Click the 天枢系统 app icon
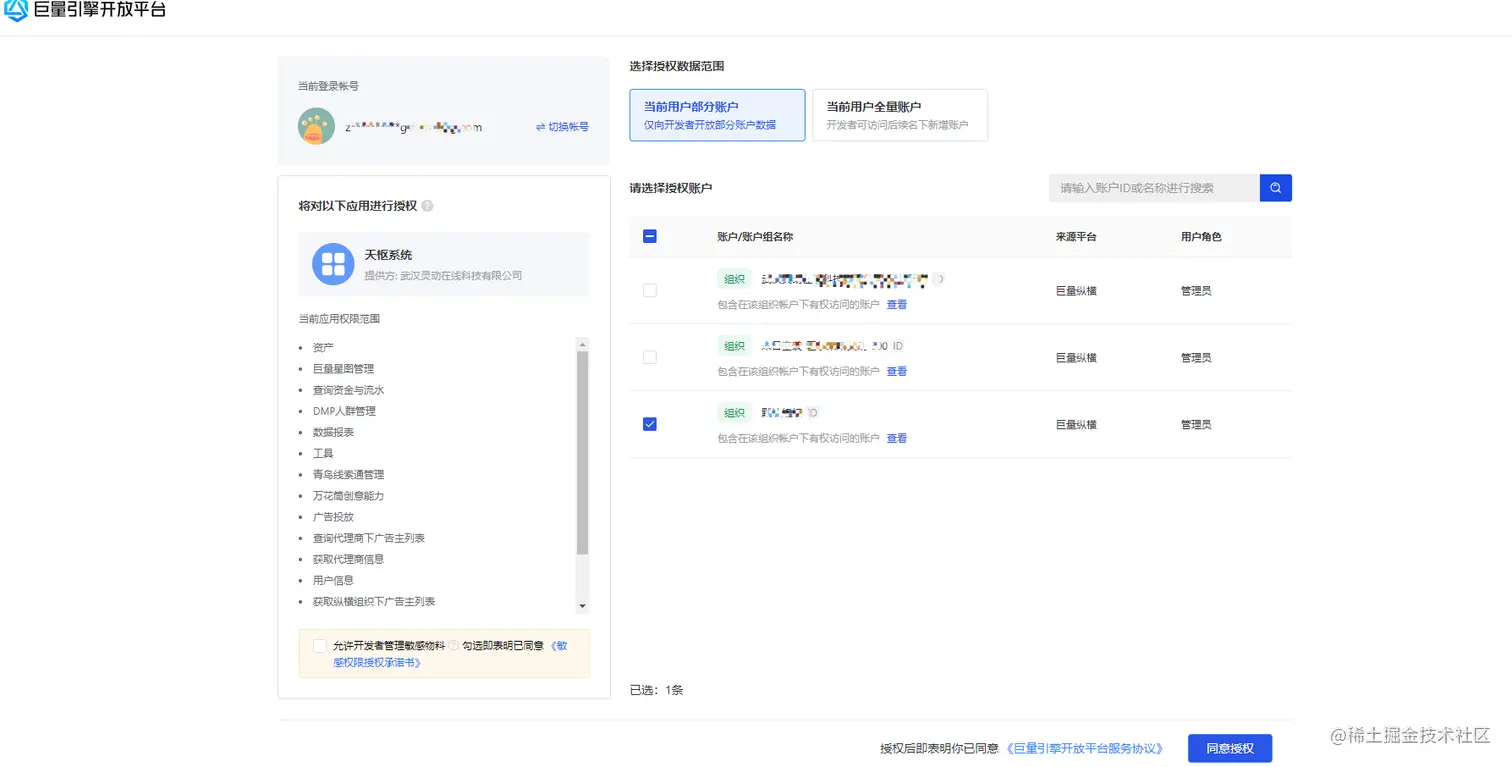 pos(333,264)
